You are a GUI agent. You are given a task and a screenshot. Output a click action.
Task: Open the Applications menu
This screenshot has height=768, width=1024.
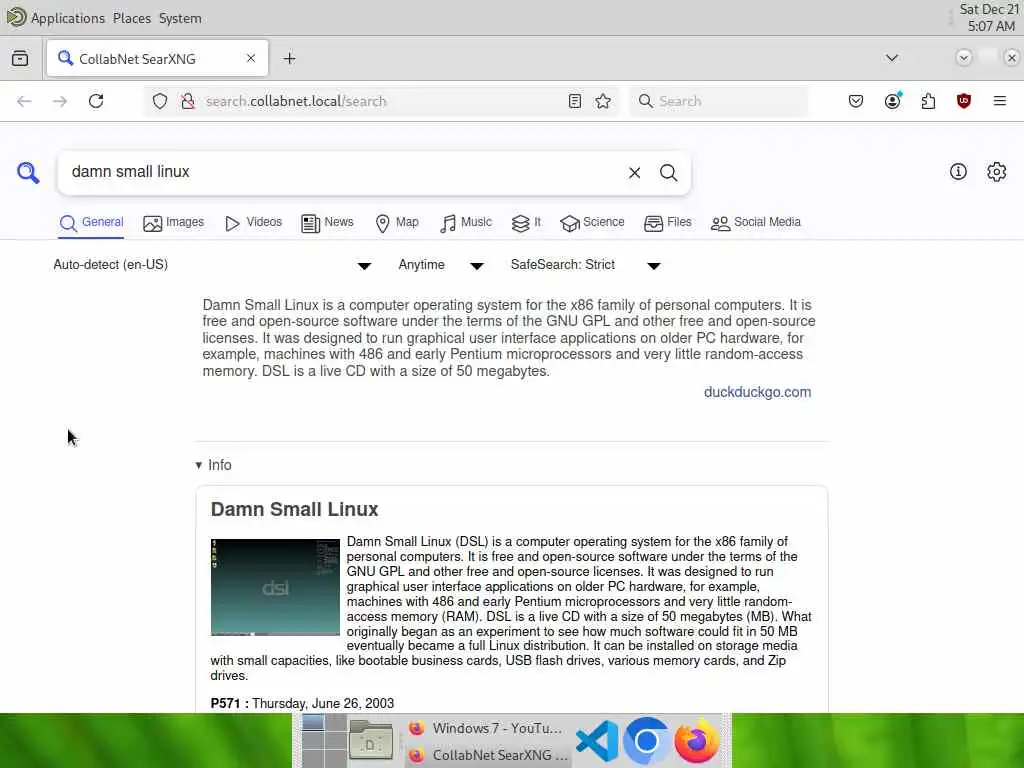(x=67, y=18)
